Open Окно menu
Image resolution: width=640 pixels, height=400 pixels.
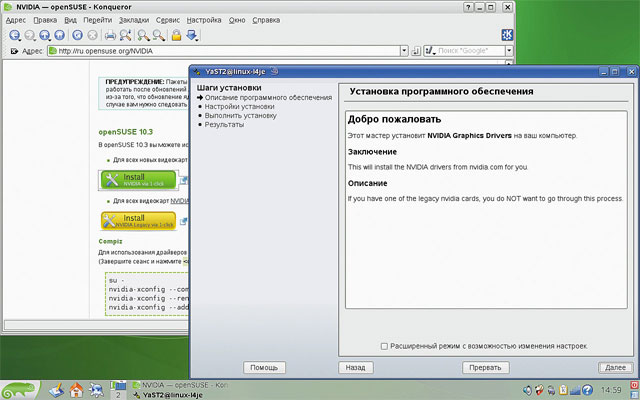pyautogui.click(x=237, y=20)
